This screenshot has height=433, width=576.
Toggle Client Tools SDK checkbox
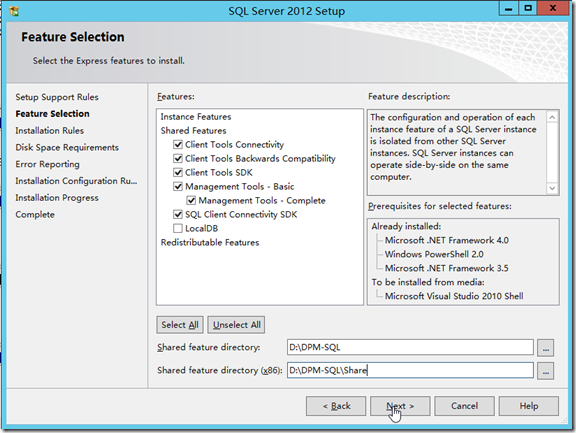coord(178,173)
